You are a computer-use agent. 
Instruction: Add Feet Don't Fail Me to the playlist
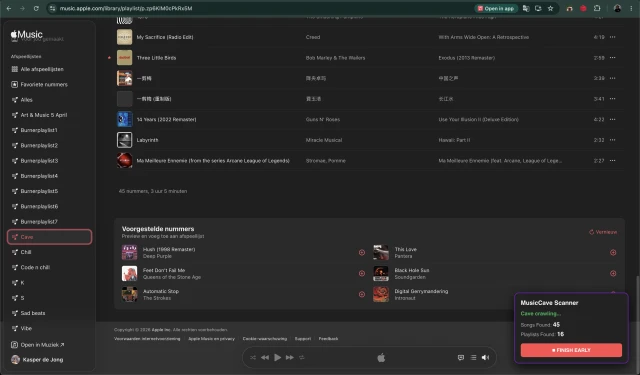click(x=362, y=273)
